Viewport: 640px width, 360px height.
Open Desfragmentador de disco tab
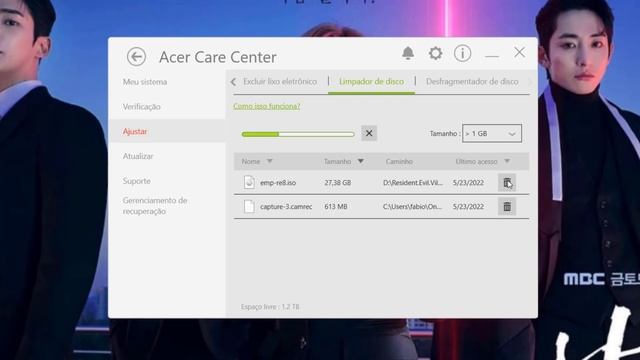[x=472, y=82]
